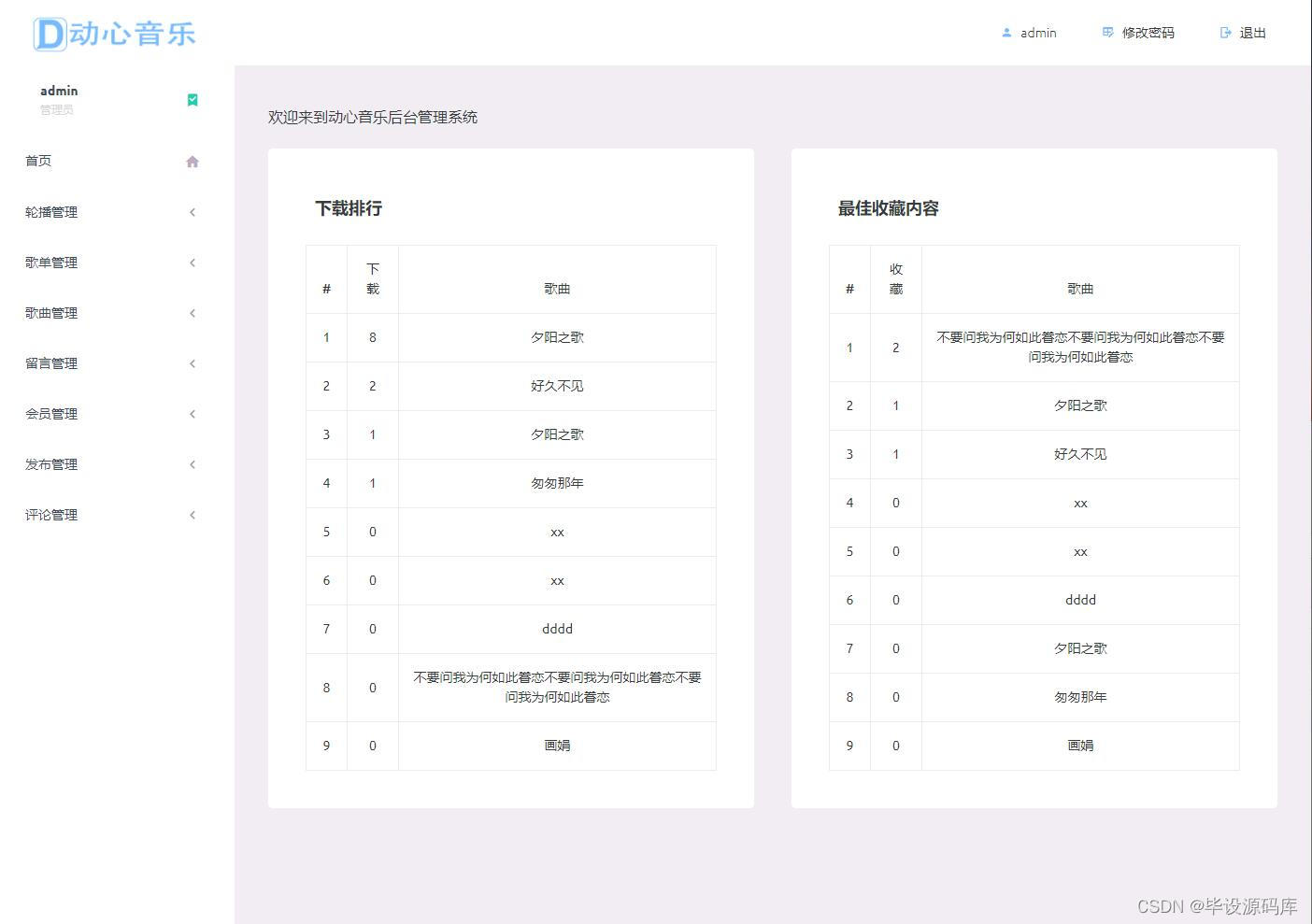Click the 退出 link to log out
This screenshot has height=924, width=1312.
[1252, 33]
